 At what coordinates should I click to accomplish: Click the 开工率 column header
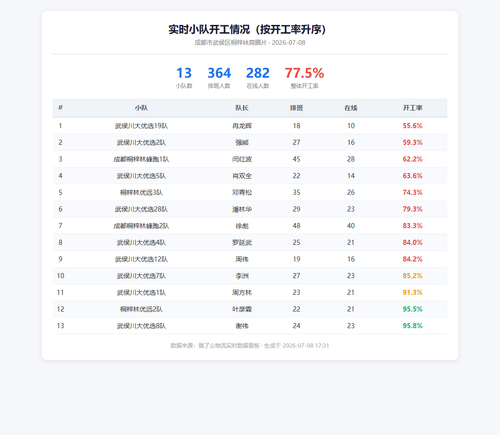[413, 108]
